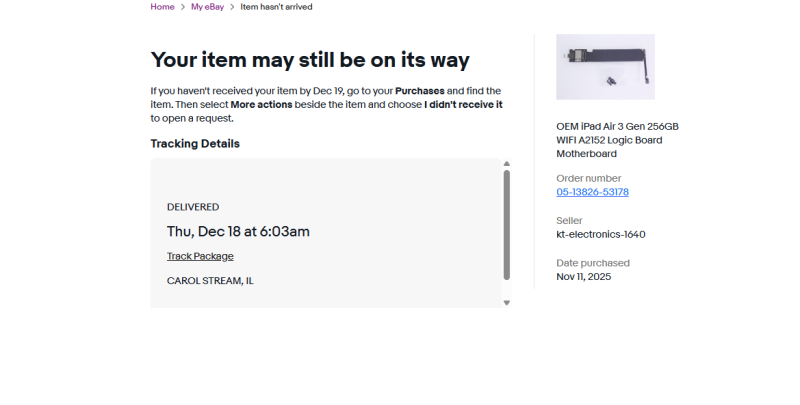
Task: Open the Track Package link
Action: coord(200,256)
